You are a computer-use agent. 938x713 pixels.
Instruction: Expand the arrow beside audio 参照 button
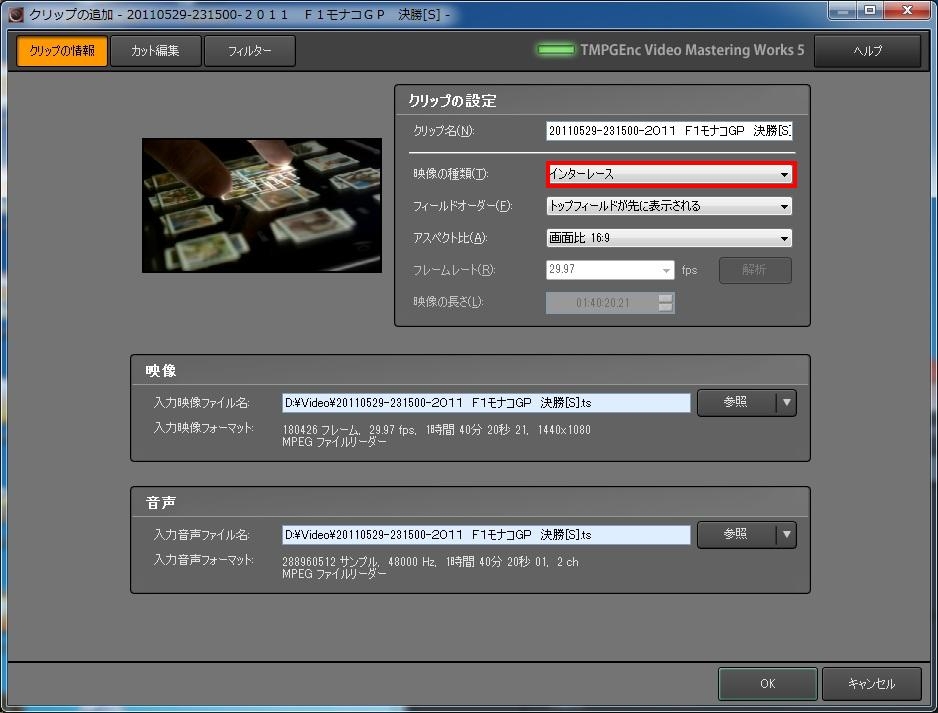[x=787, y=534]
